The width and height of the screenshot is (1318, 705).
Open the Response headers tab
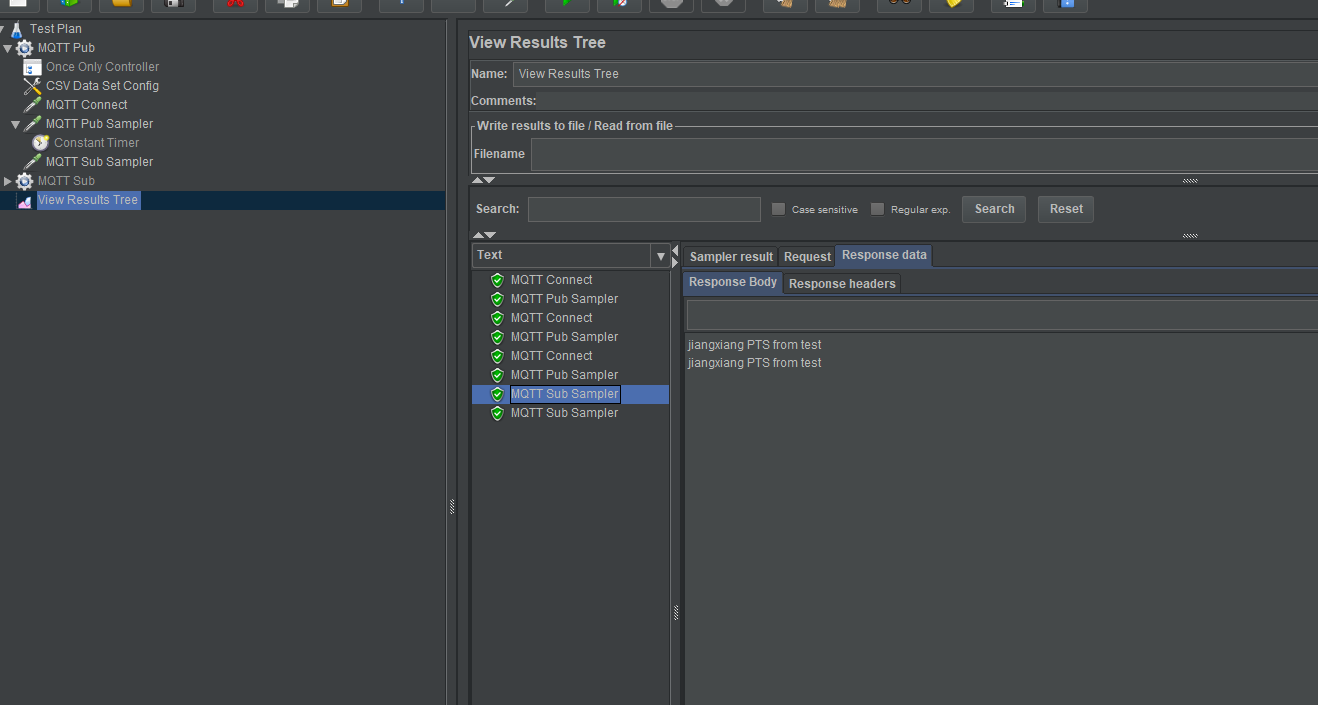[x=842, y=284]
